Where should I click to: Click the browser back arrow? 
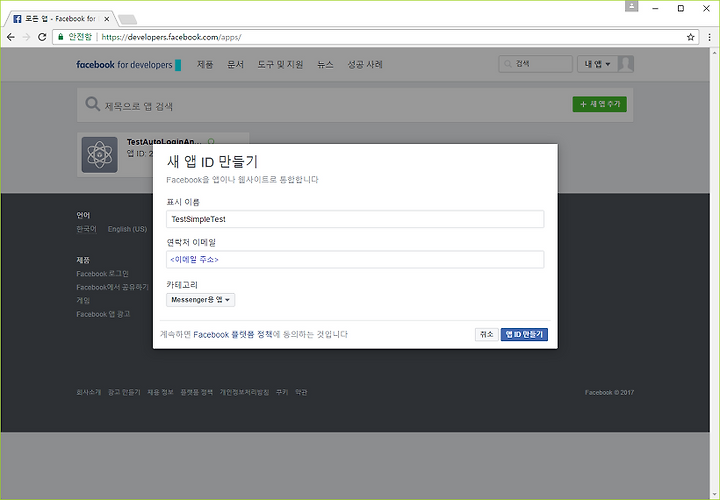coord(11,37)
